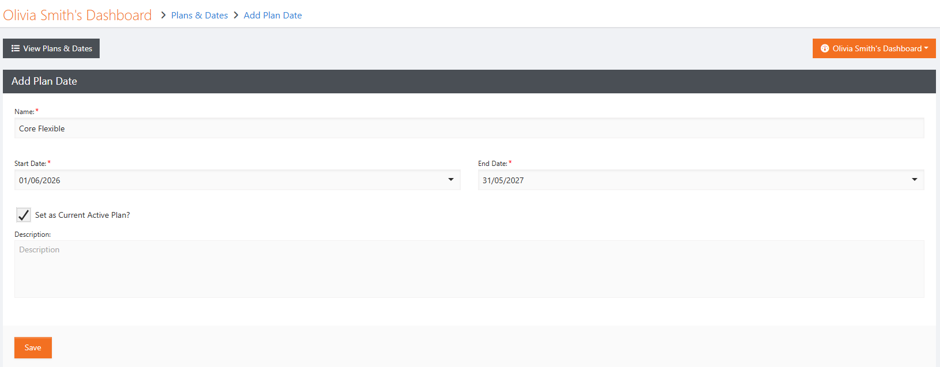Click the Name input field
940x367 pixels.
point(469,128)
